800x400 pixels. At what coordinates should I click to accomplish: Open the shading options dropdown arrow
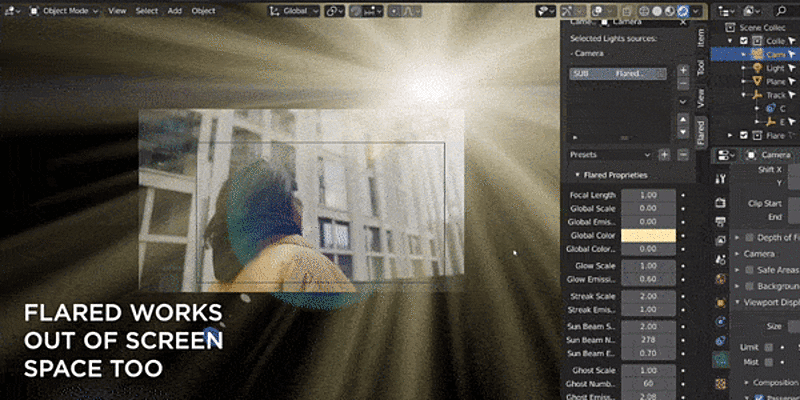coord(696,11)
